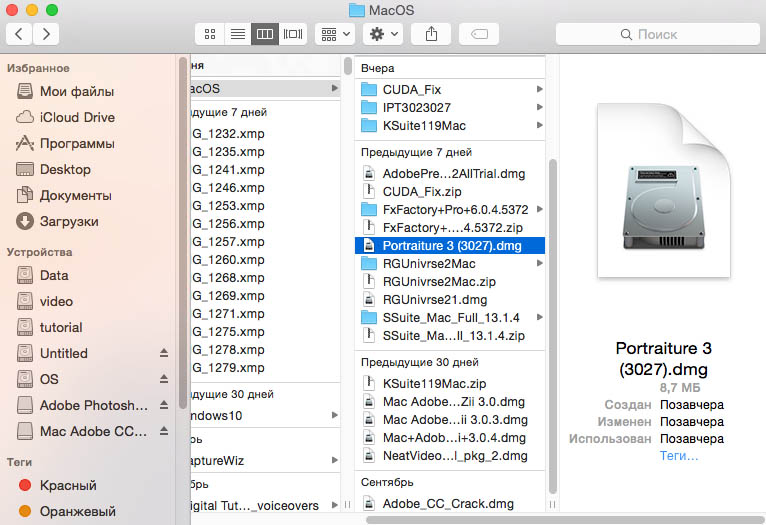Click the Share toolbar button
Screen dimensions: 766x525
pyautogui.click(x=431, y=34)
